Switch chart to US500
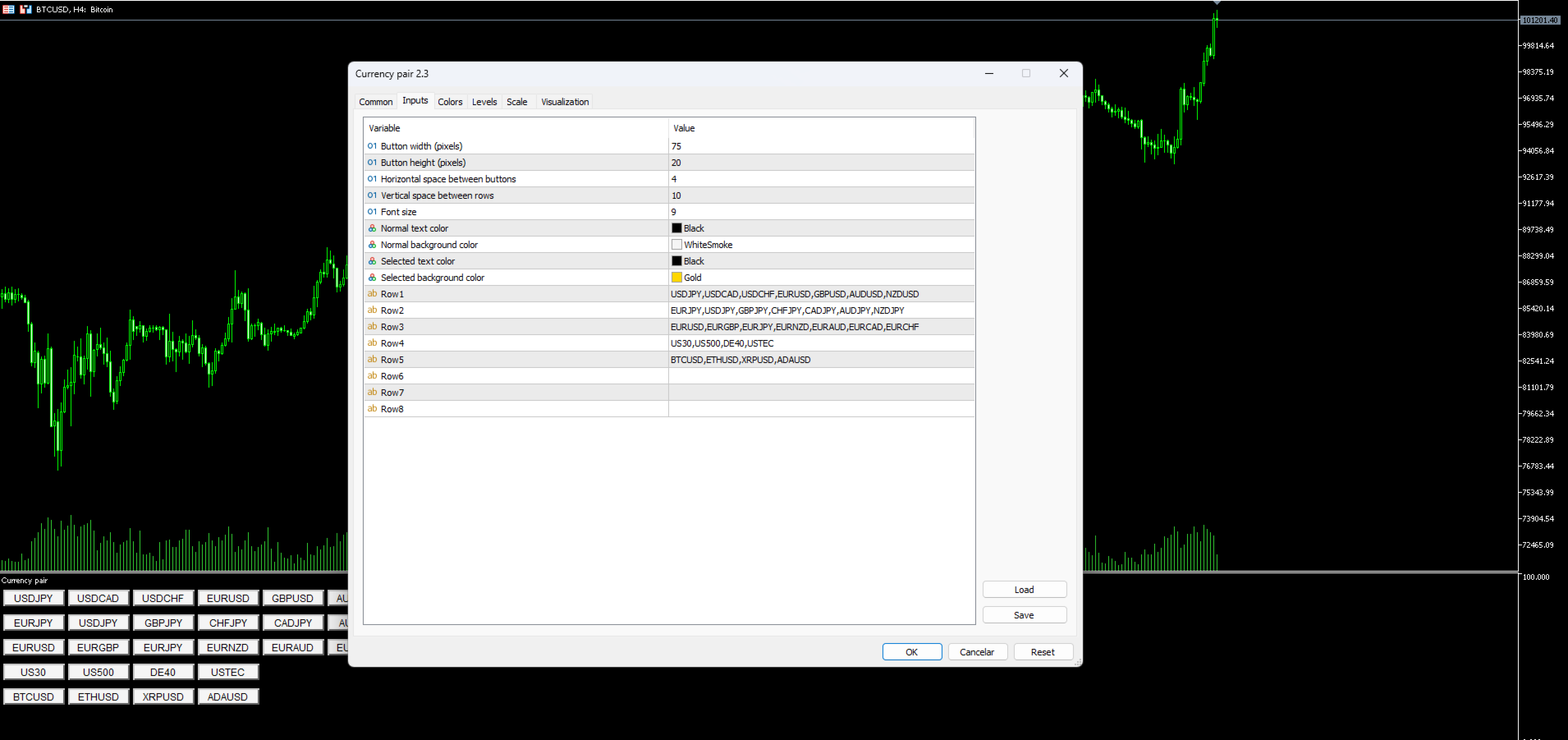The height and width of the screenshot is (740, 1568). [x=99, y=673]
